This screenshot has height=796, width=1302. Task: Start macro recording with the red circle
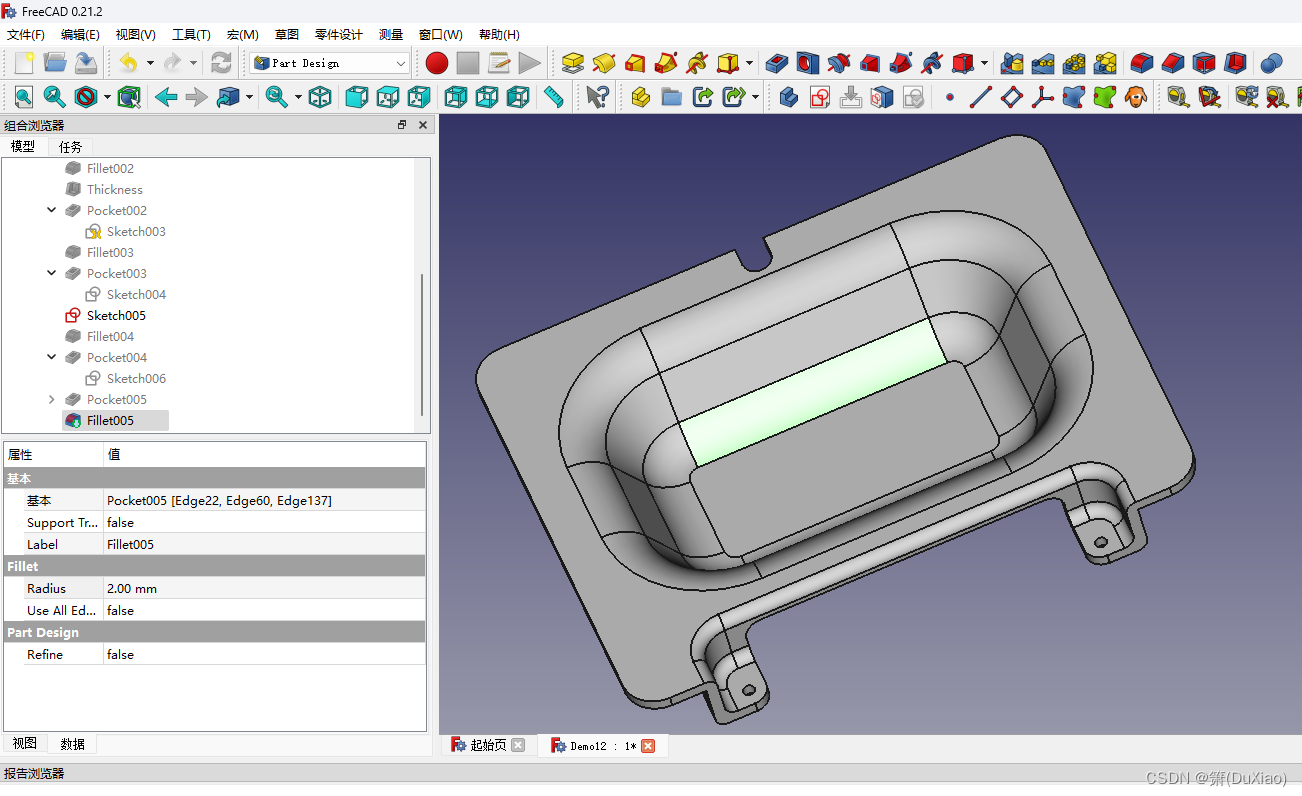pos(437,63)
